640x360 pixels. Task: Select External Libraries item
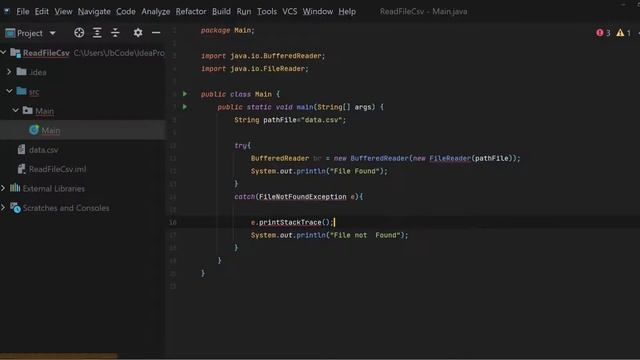click(53, 189)
